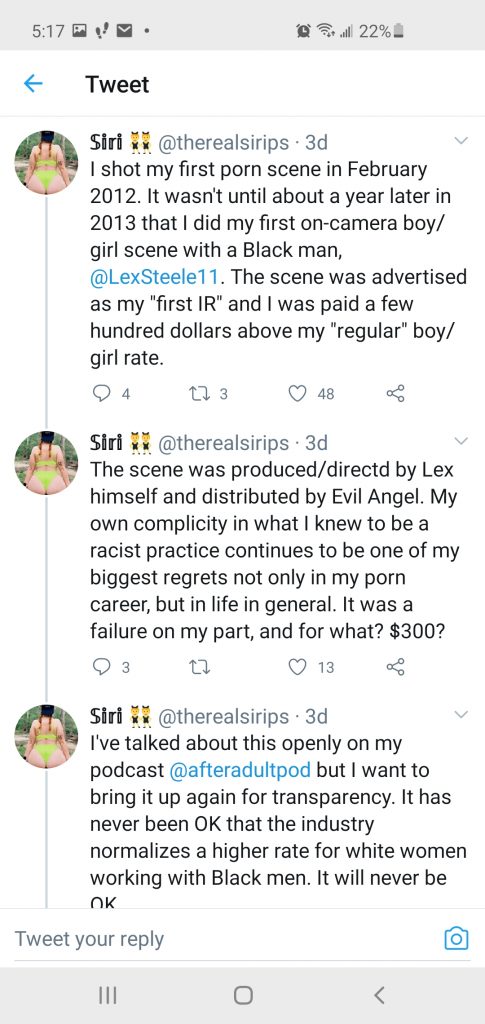Tap the Tweet your reply field
The width and height of the screenshot is (485, 1024).
(222, 938)
